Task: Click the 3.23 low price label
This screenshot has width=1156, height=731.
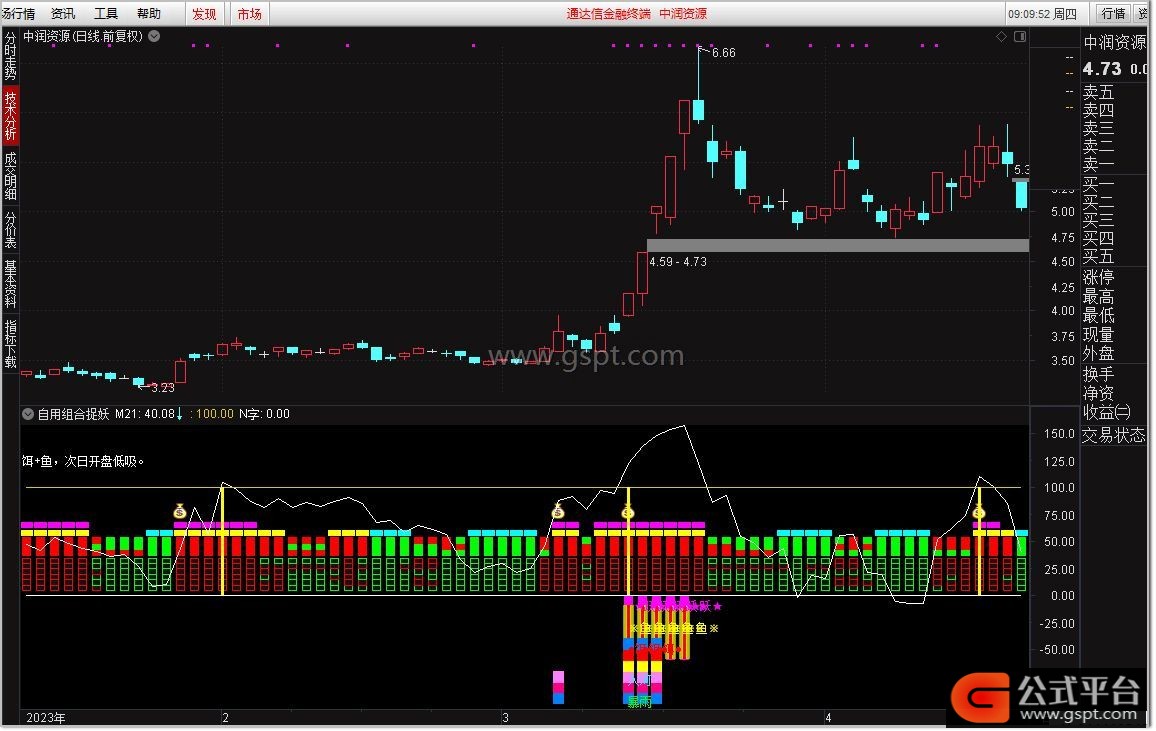Action: 162,388
